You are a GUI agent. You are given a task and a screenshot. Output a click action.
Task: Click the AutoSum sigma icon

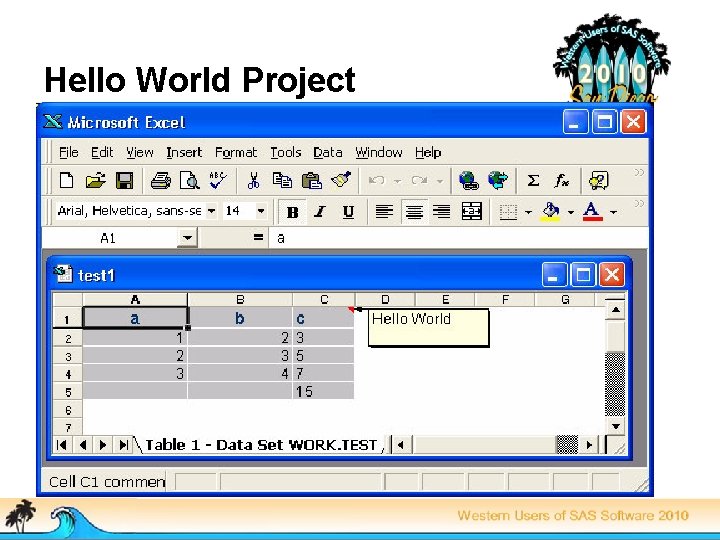click(533, 180)
